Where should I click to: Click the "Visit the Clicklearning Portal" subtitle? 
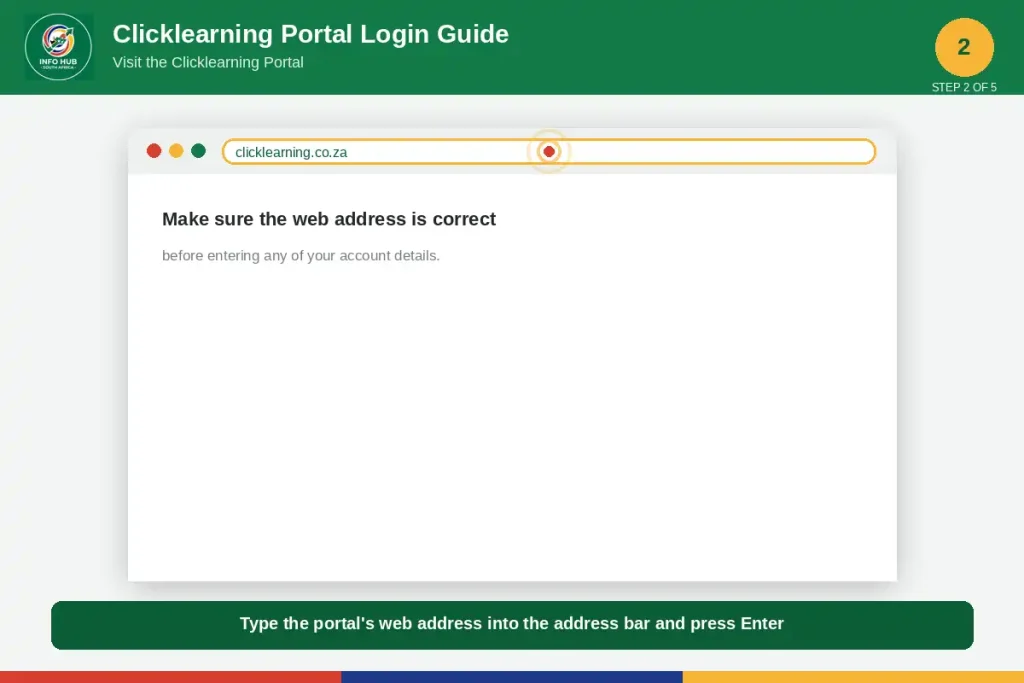(x=208, y=62)
